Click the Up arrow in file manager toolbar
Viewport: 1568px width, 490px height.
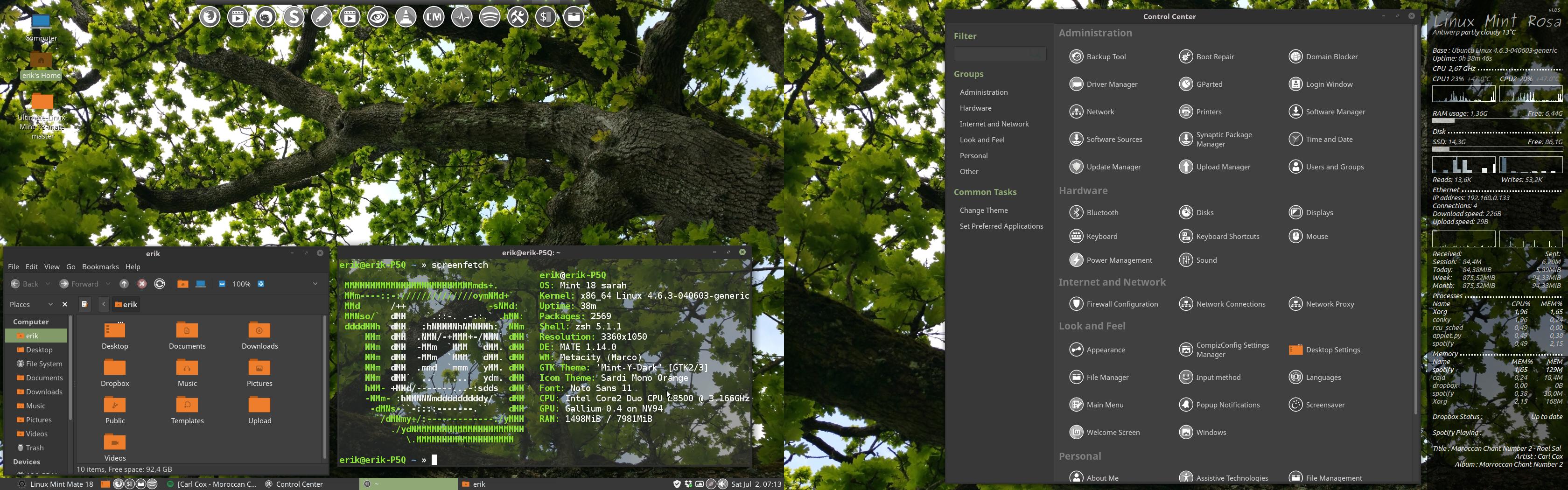point(124,284)
